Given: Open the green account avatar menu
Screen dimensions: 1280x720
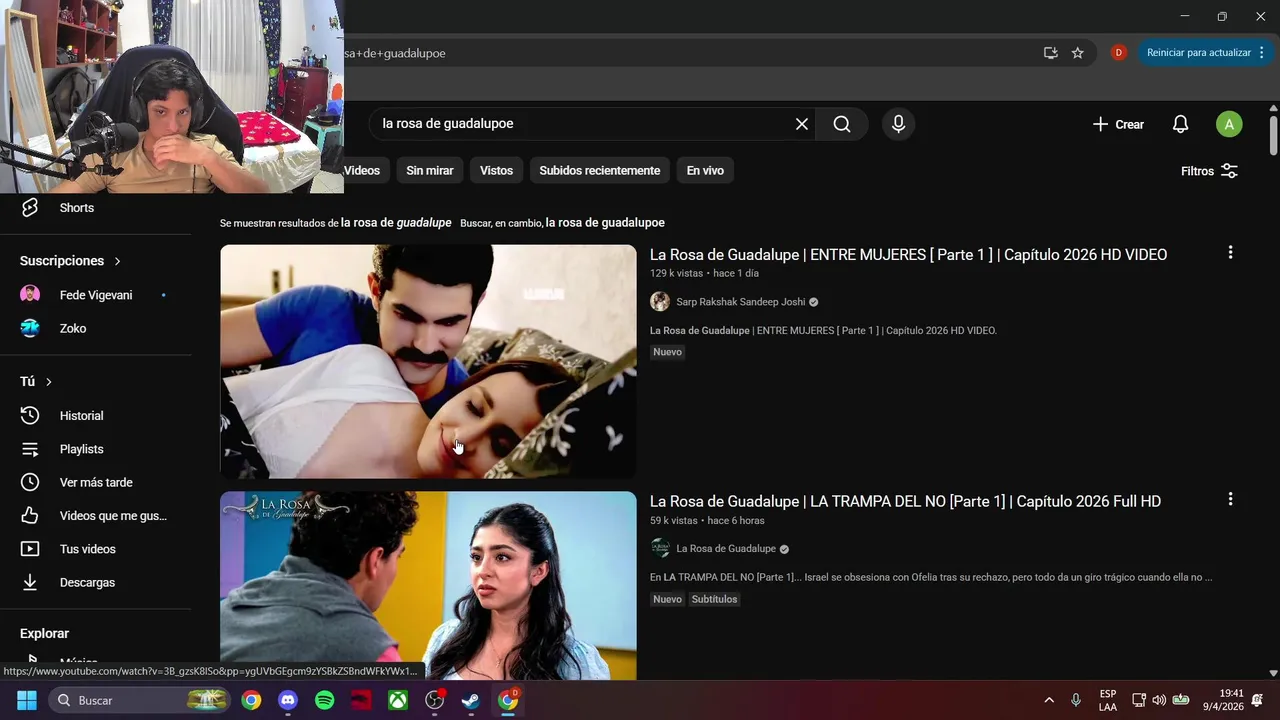Looking at the screenshot, I should 1229,124.
